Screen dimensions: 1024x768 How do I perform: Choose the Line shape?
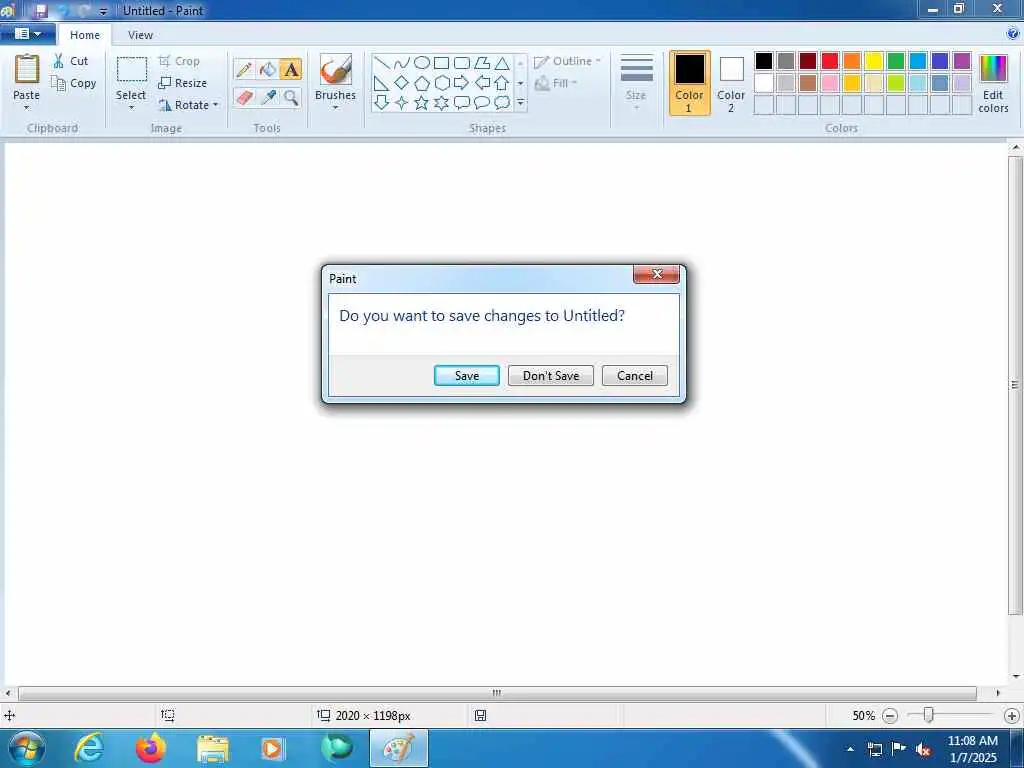382,63
